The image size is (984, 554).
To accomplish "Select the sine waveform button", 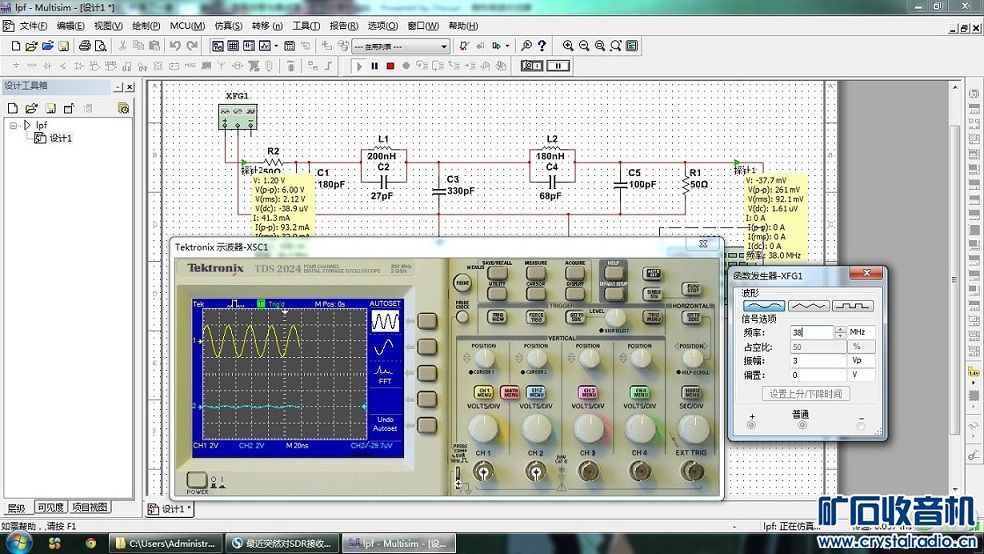I will 763,306.
